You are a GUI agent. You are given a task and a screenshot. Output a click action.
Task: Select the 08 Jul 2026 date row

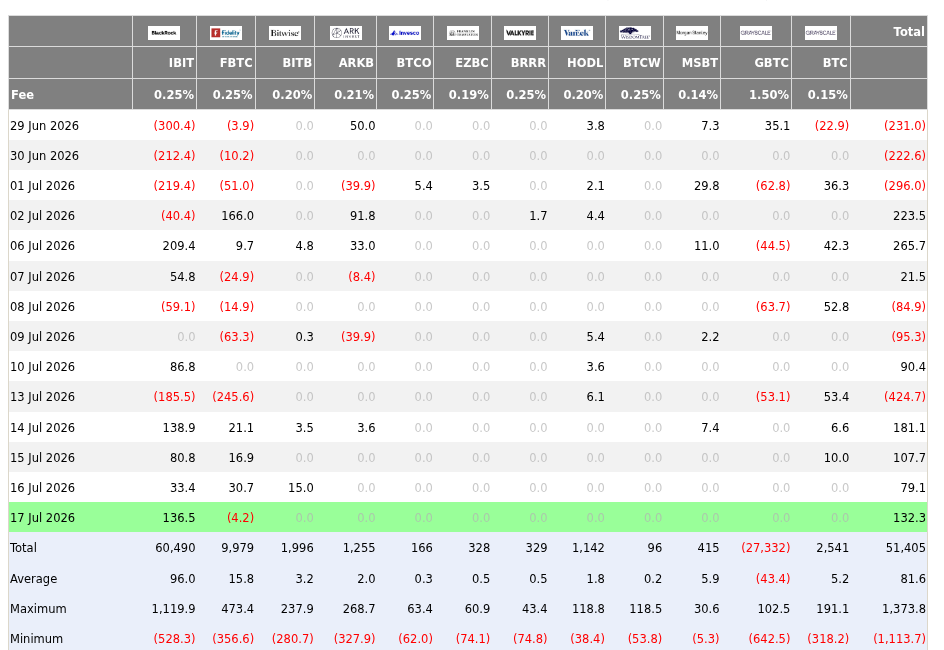click(468, 306)
